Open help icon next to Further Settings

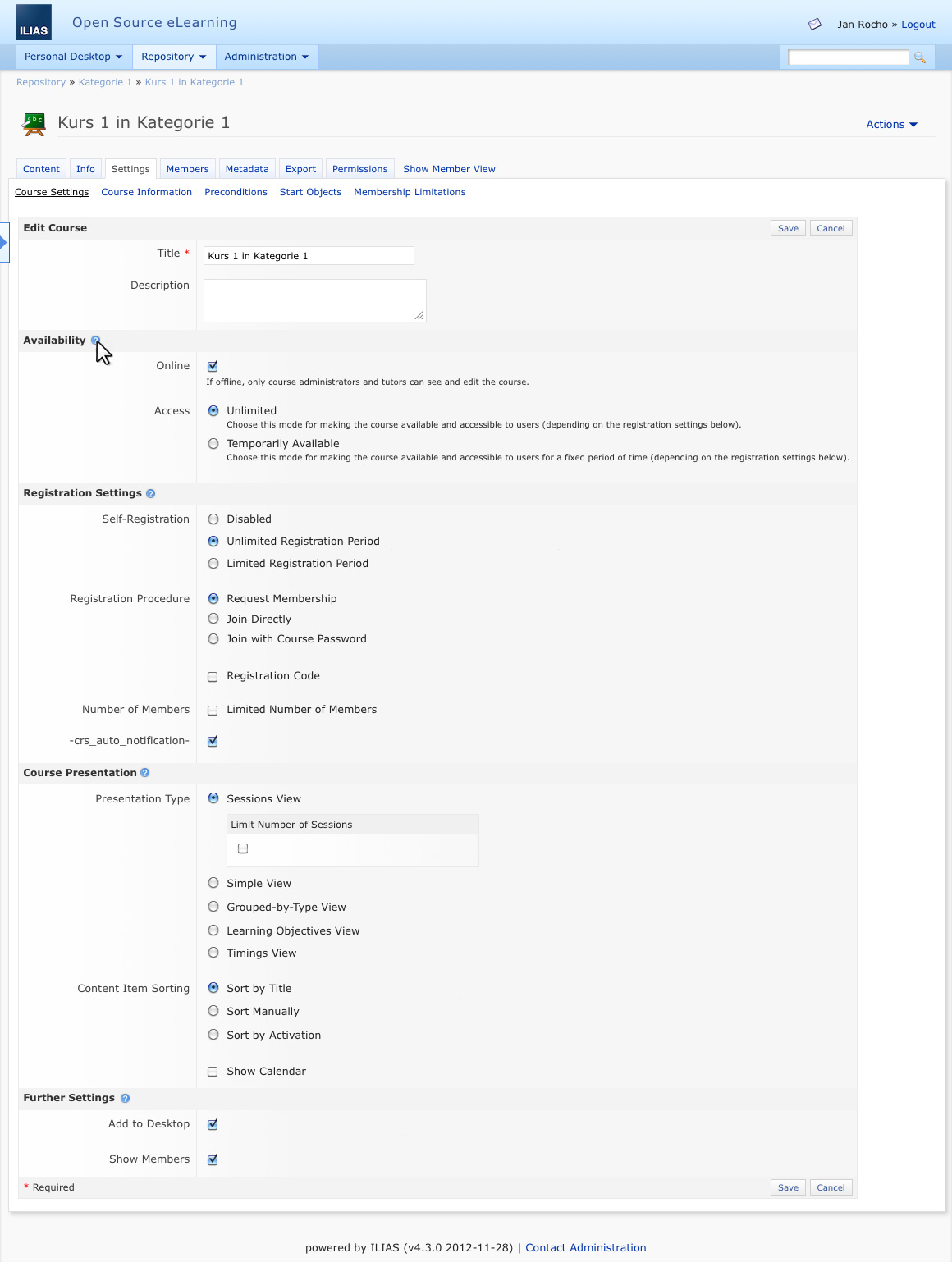click(x=125, y=1098)
